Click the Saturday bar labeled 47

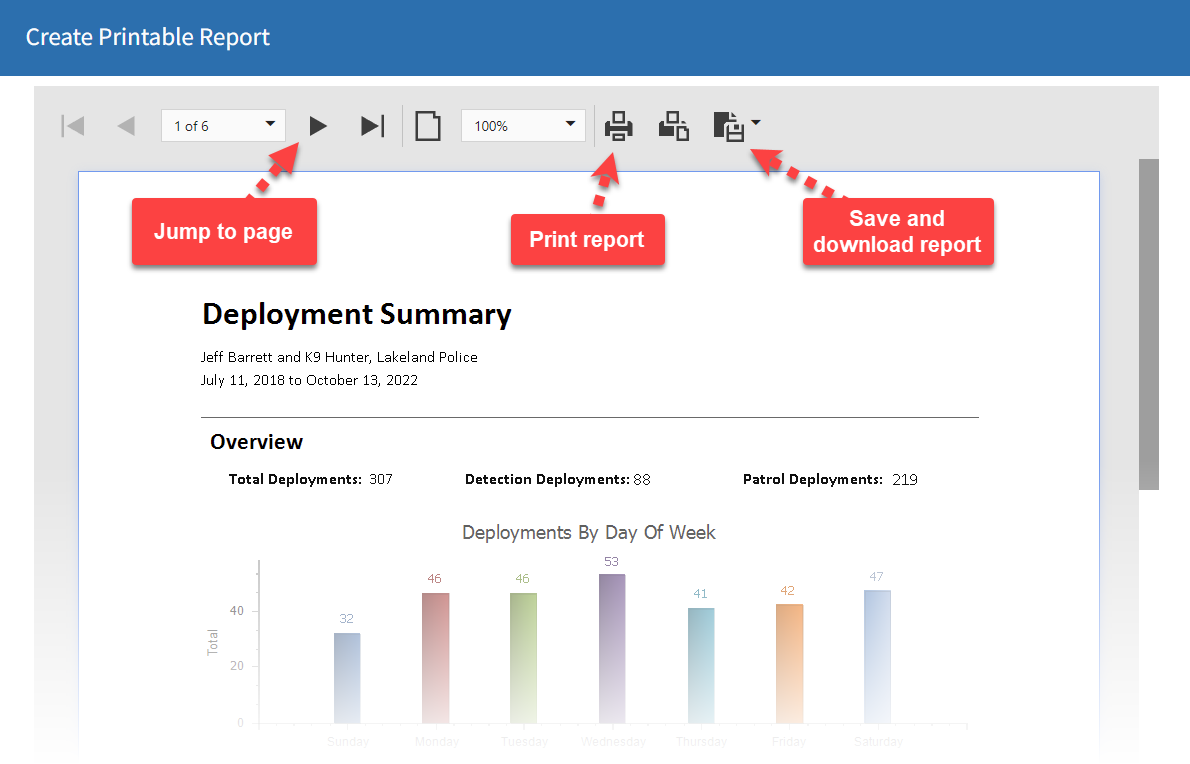pyautogui.click(x=877, y=657)
